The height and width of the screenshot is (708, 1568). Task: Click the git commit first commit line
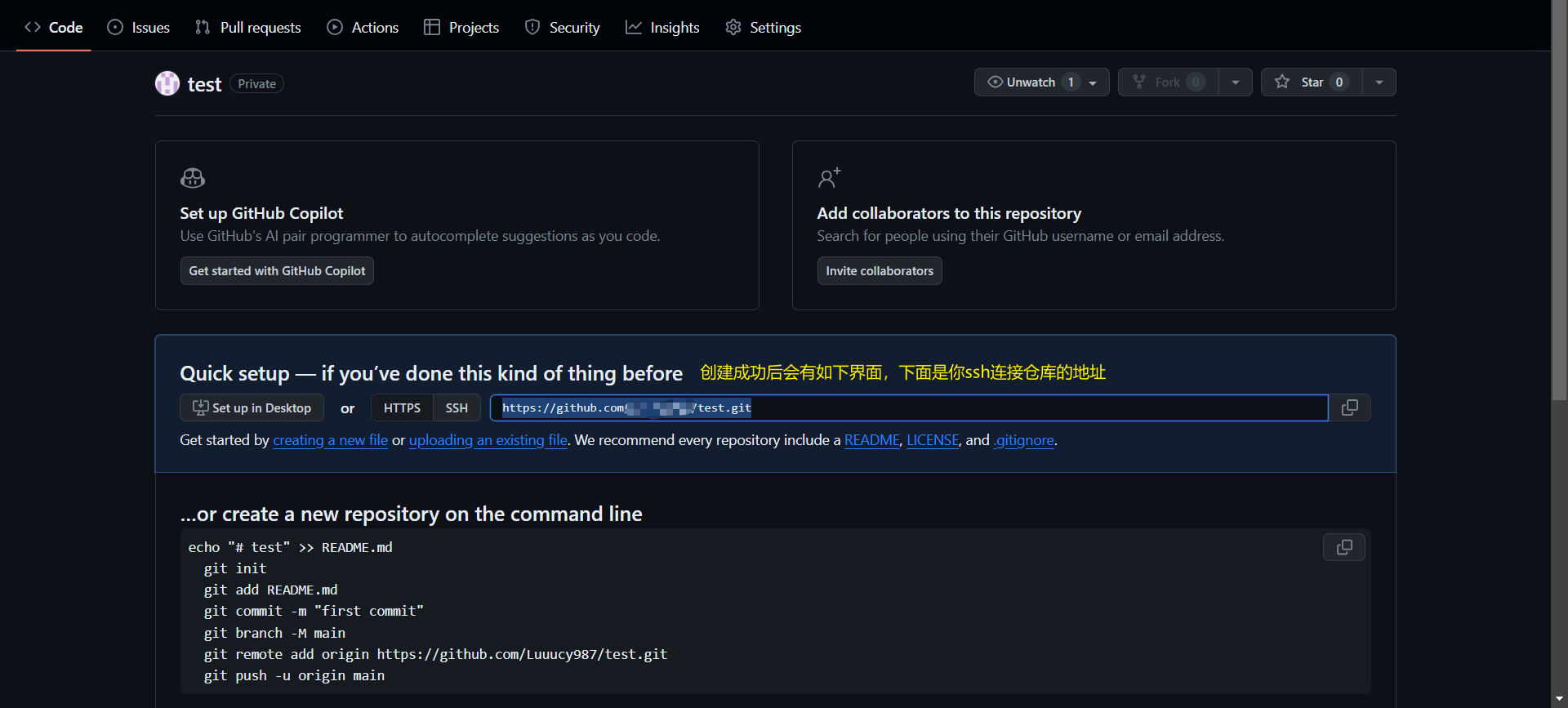coord(314,611)
